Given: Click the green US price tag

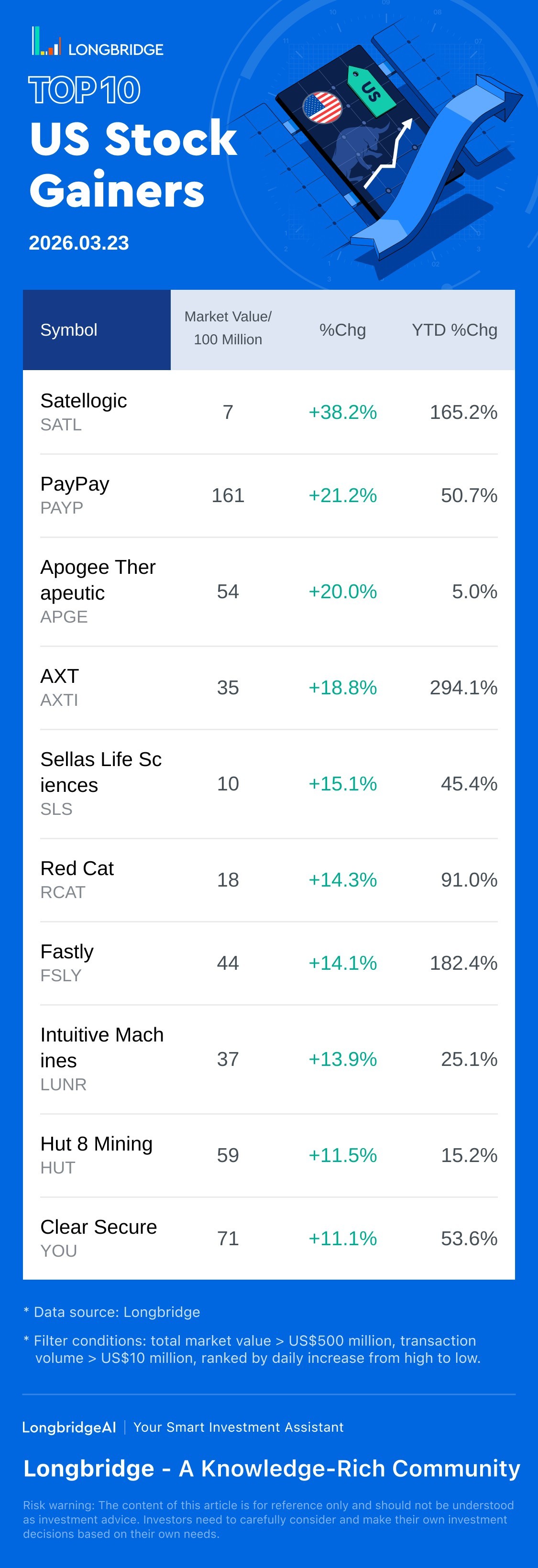Looking at the screenshot, I should [371, 91].
